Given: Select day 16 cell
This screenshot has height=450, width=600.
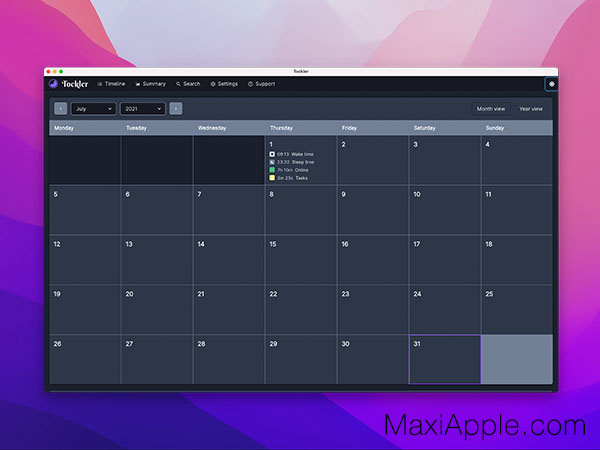Looking at the screenshot, I should click(372, 260).
